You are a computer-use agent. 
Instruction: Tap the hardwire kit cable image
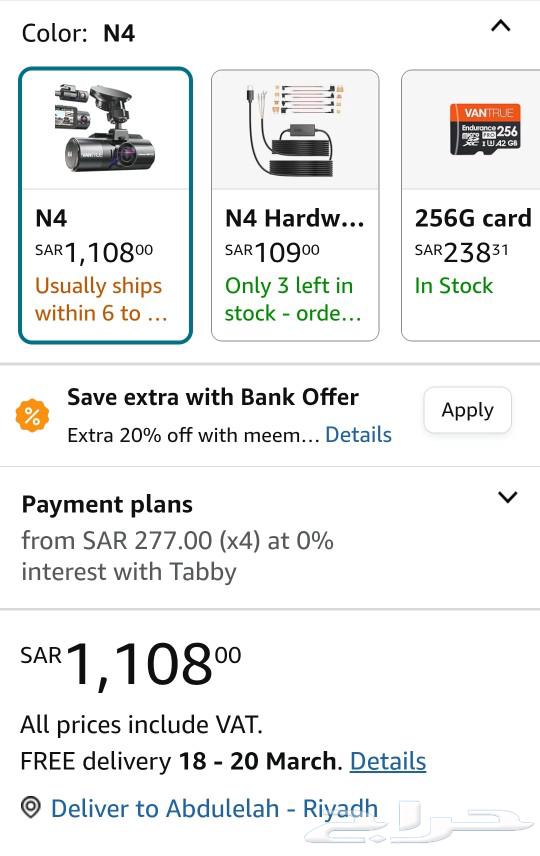[x=295, y=130]
